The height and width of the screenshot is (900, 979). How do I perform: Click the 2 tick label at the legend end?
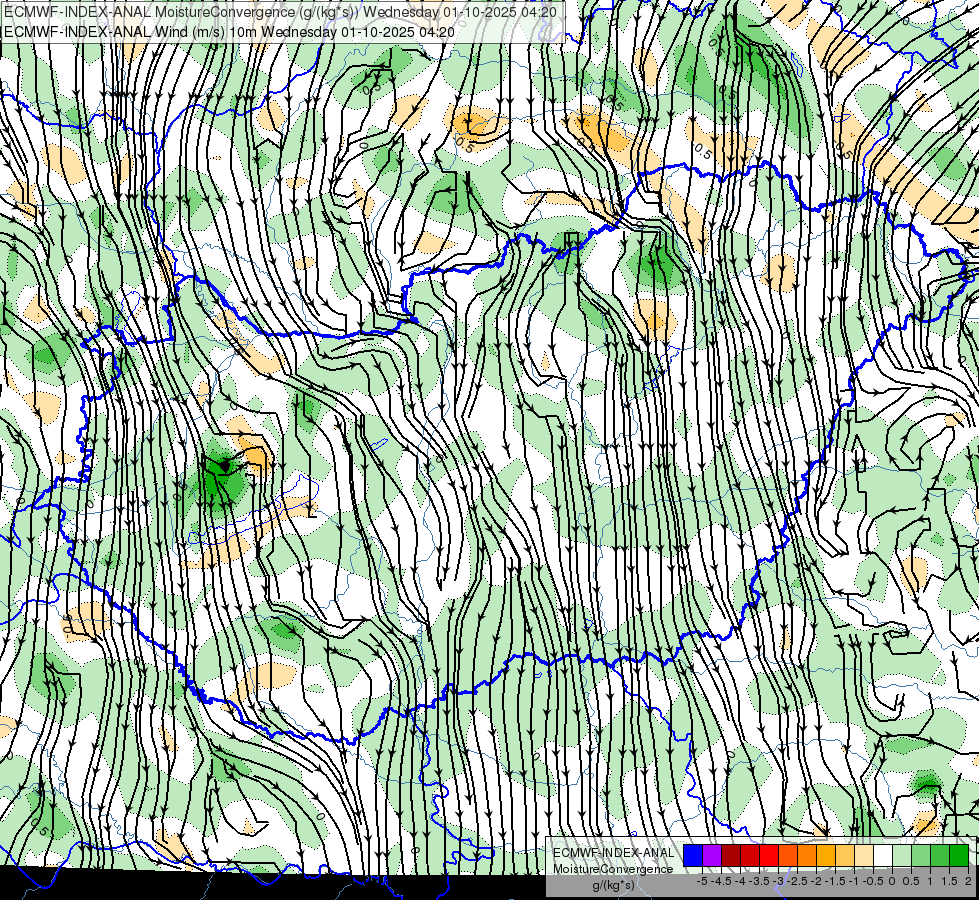click(968, 881)
